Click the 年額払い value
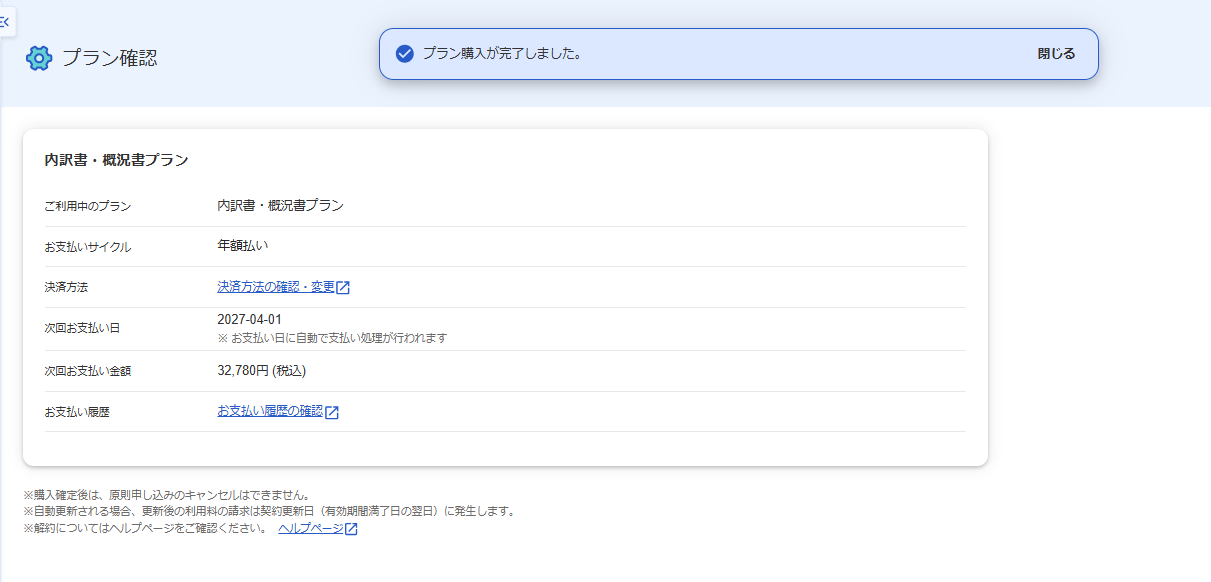Viewport: 1211px width, 582px height. (243, 245)
